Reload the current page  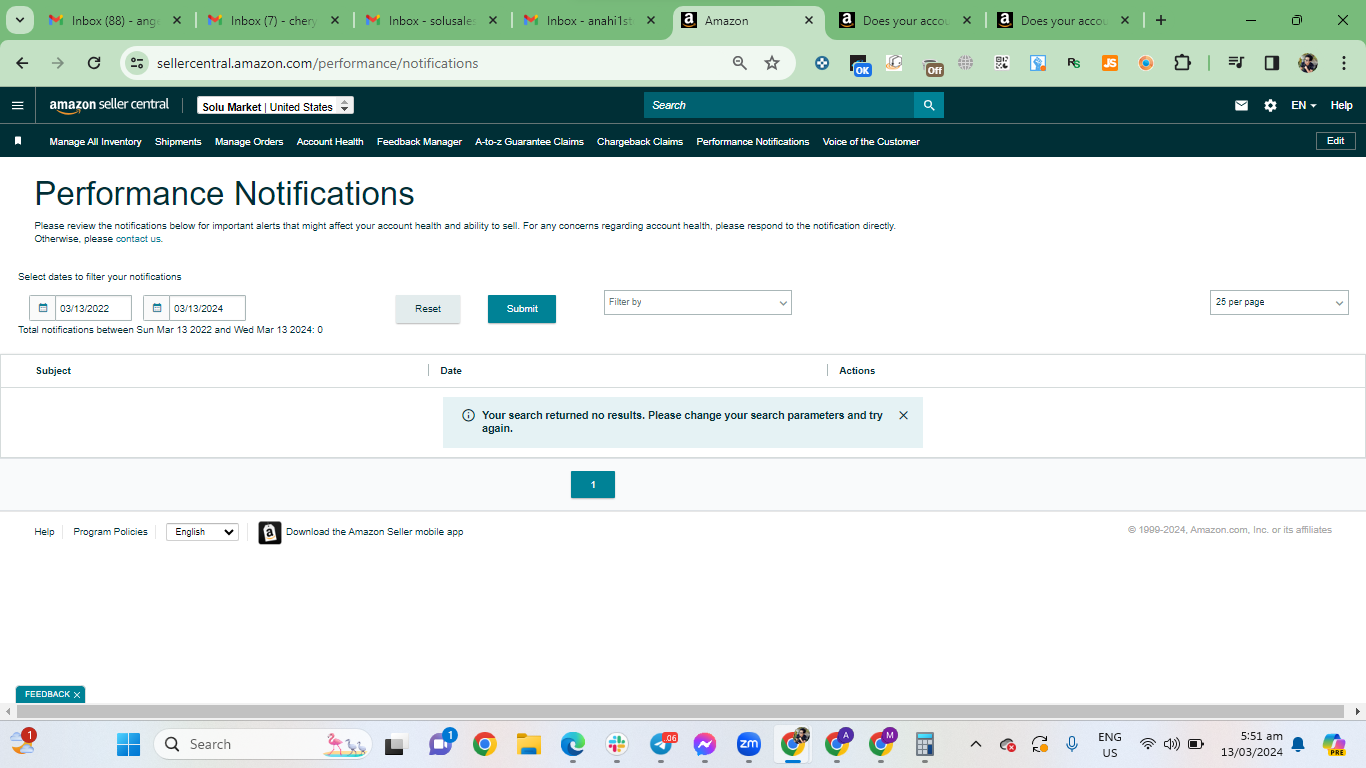94,63
